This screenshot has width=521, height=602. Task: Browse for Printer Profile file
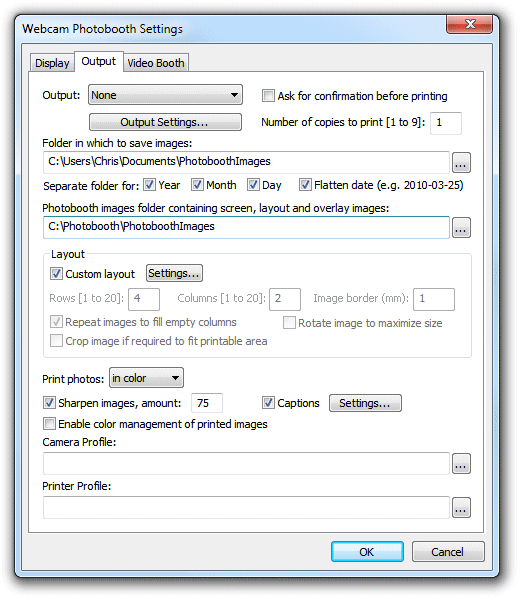tap(461, 508)
